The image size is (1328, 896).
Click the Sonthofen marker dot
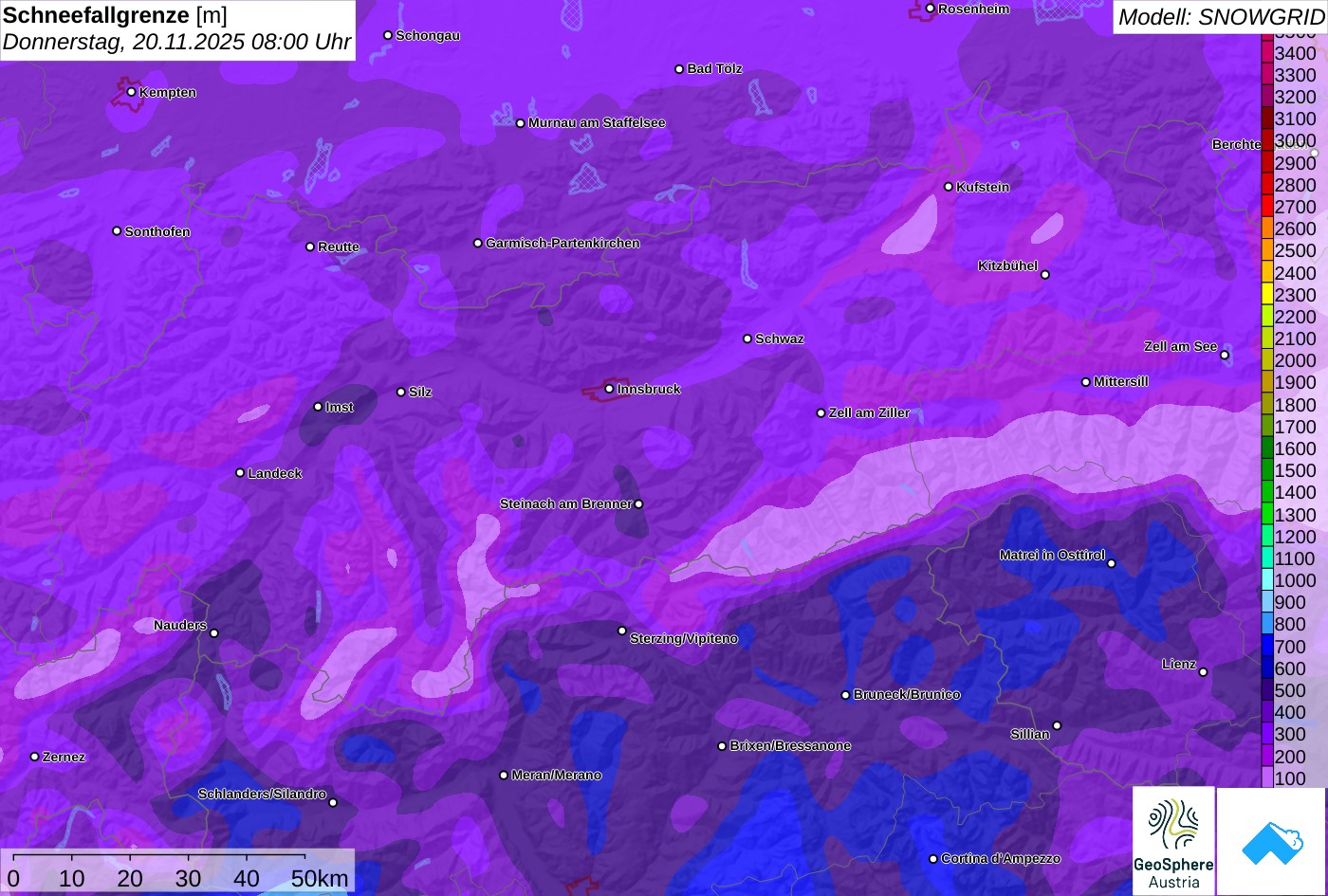point(117,231)
